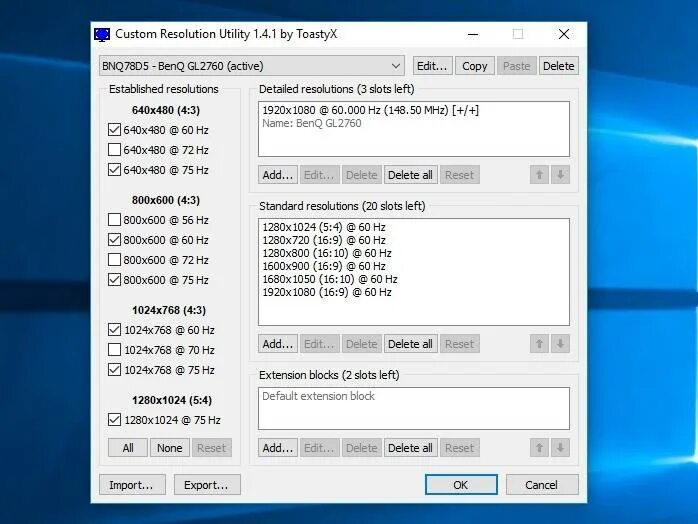Minimize the Custom Resolution Utility window
Viewport: 698px width, 524px height.
[473, 34]
